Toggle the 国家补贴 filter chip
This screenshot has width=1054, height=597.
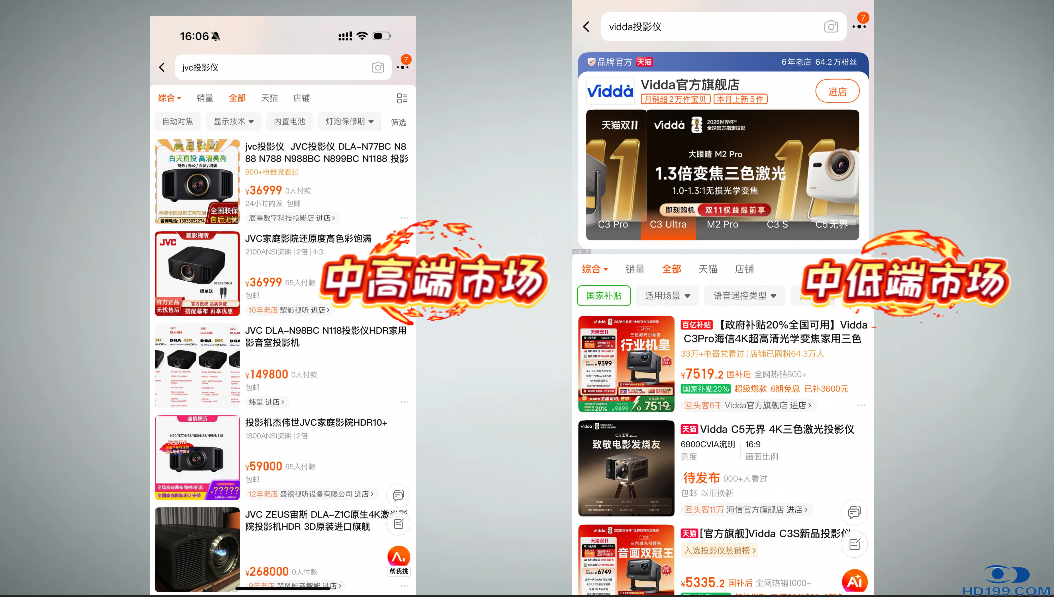(x=603, y=296)
